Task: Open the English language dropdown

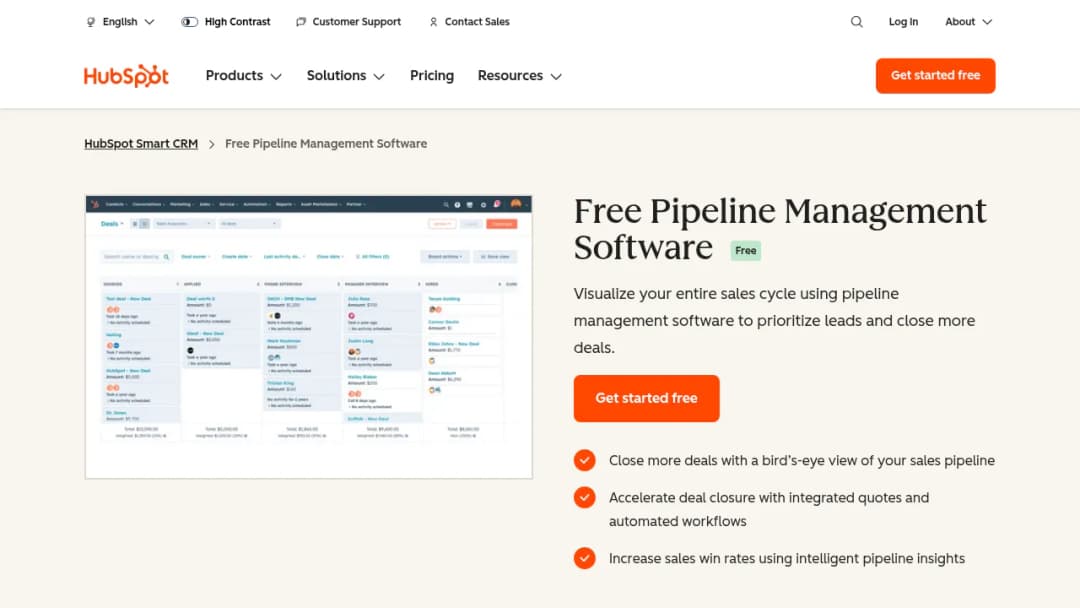Action: tap(121, 22)
